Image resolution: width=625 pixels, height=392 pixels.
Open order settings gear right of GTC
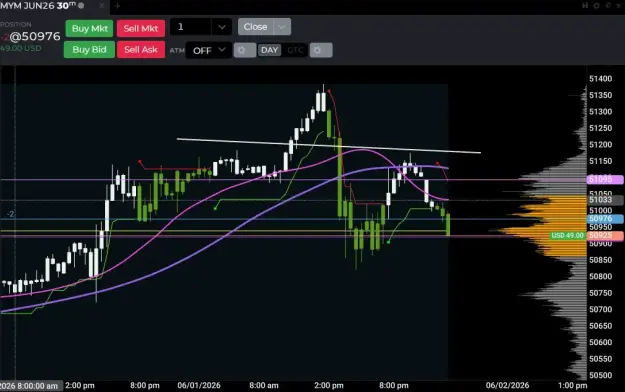tap(320, 50)
